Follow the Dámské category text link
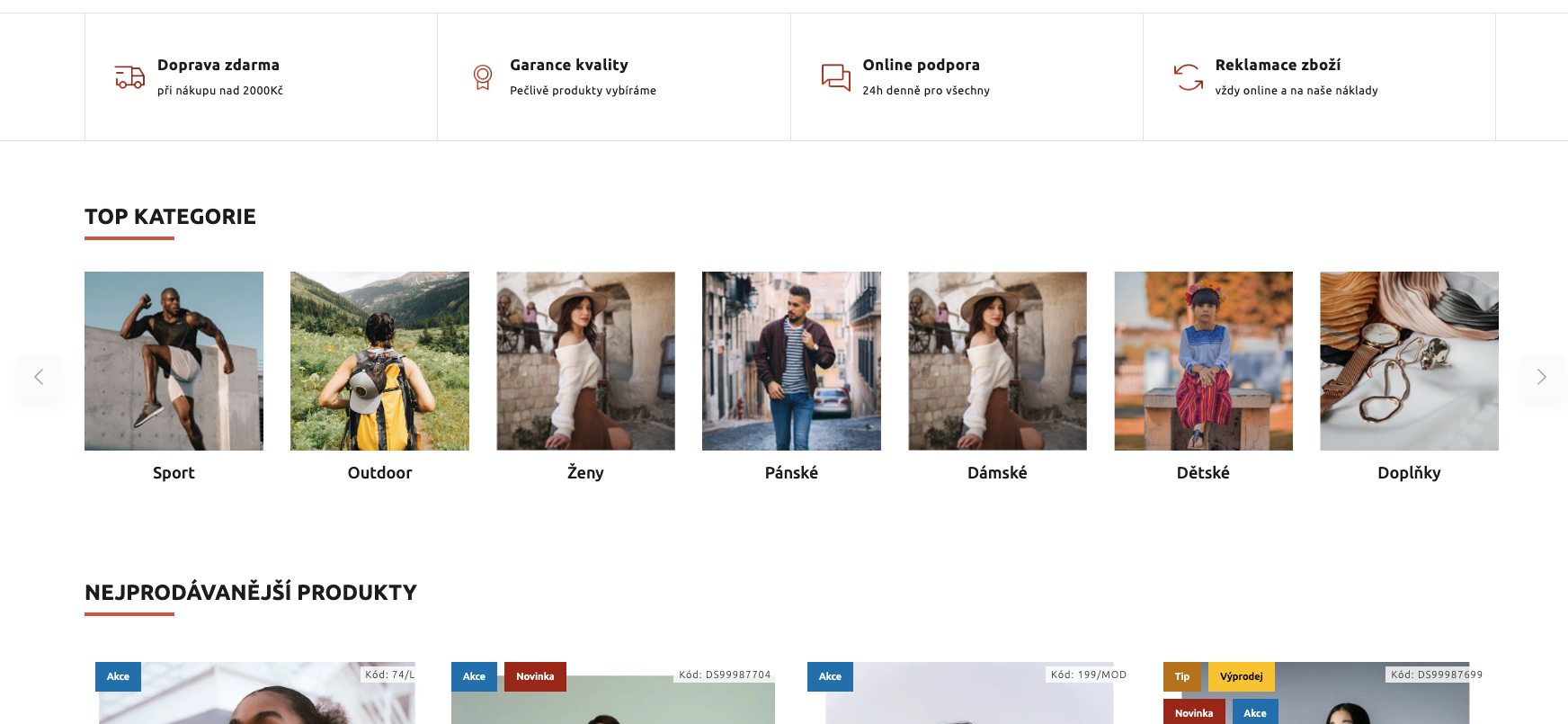 click(997, 473)
